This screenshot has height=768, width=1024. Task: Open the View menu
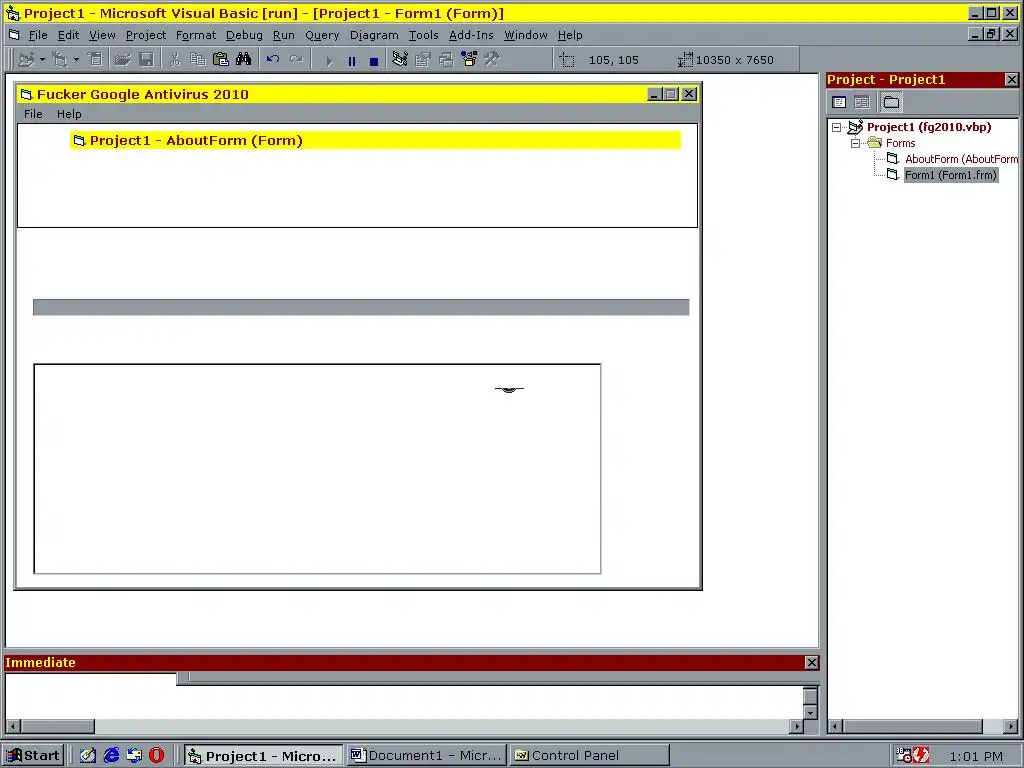[x=103, y=35]
